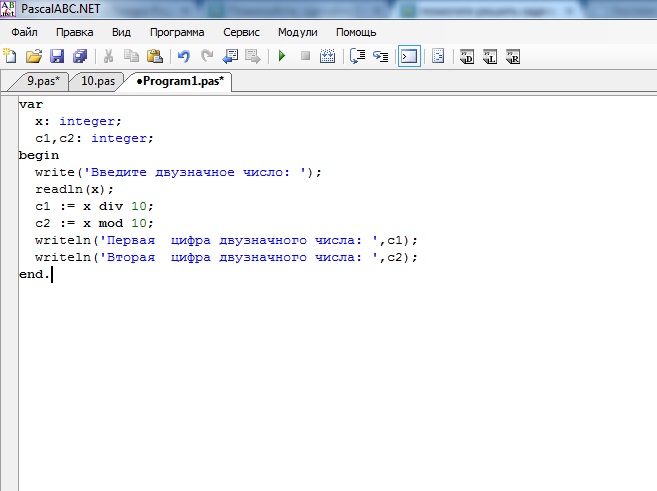Open the Помощь menu

tap(356, 32)
